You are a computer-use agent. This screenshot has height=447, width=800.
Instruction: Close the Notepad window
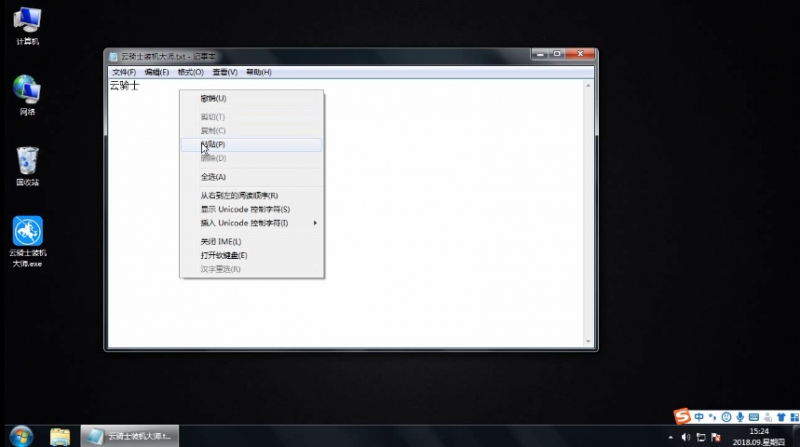coord(581,54)
